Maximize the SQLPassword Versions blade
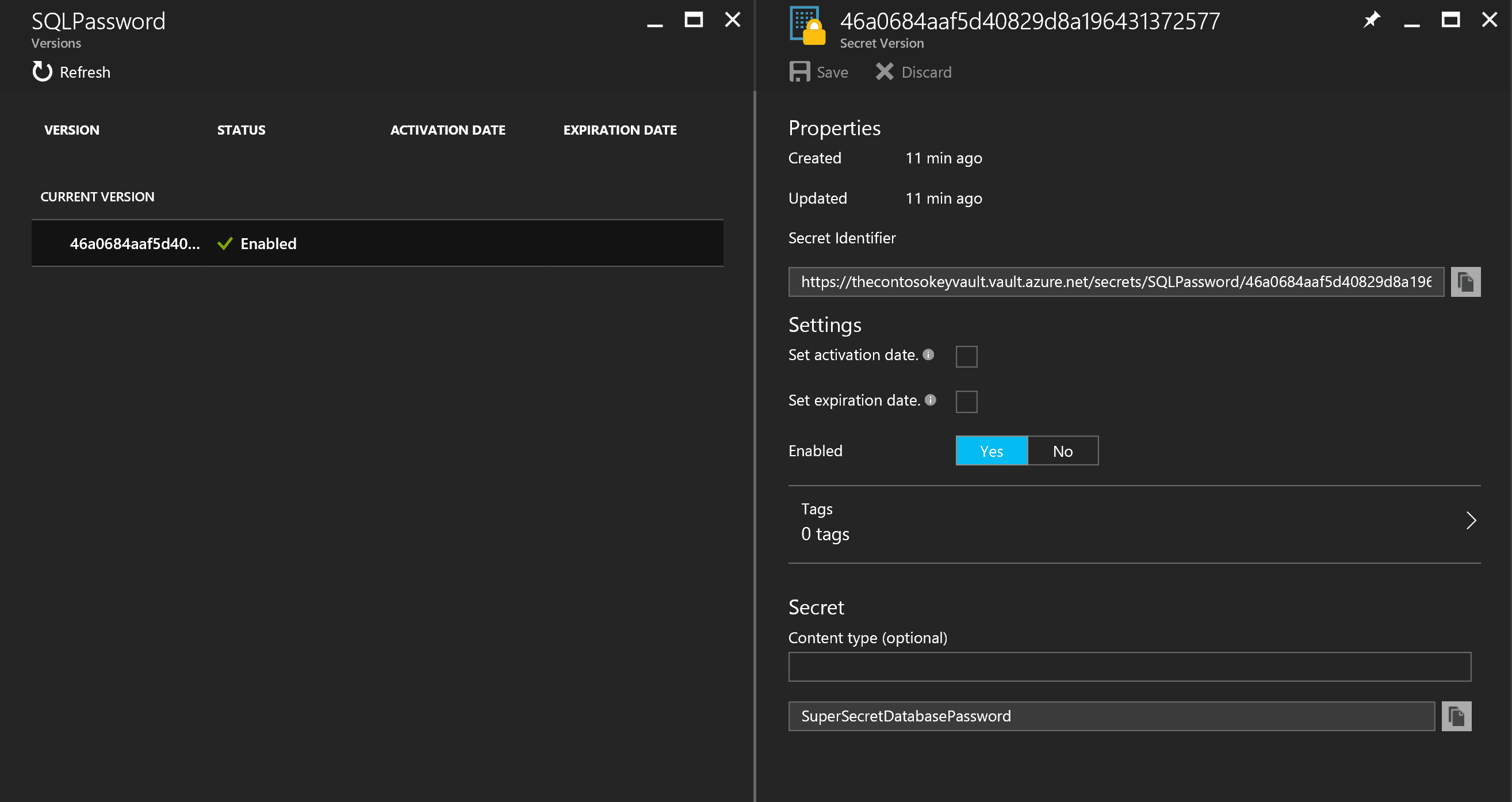Image resolution: width=1512 pixels, height=802 pixels. tap(694, 20)
